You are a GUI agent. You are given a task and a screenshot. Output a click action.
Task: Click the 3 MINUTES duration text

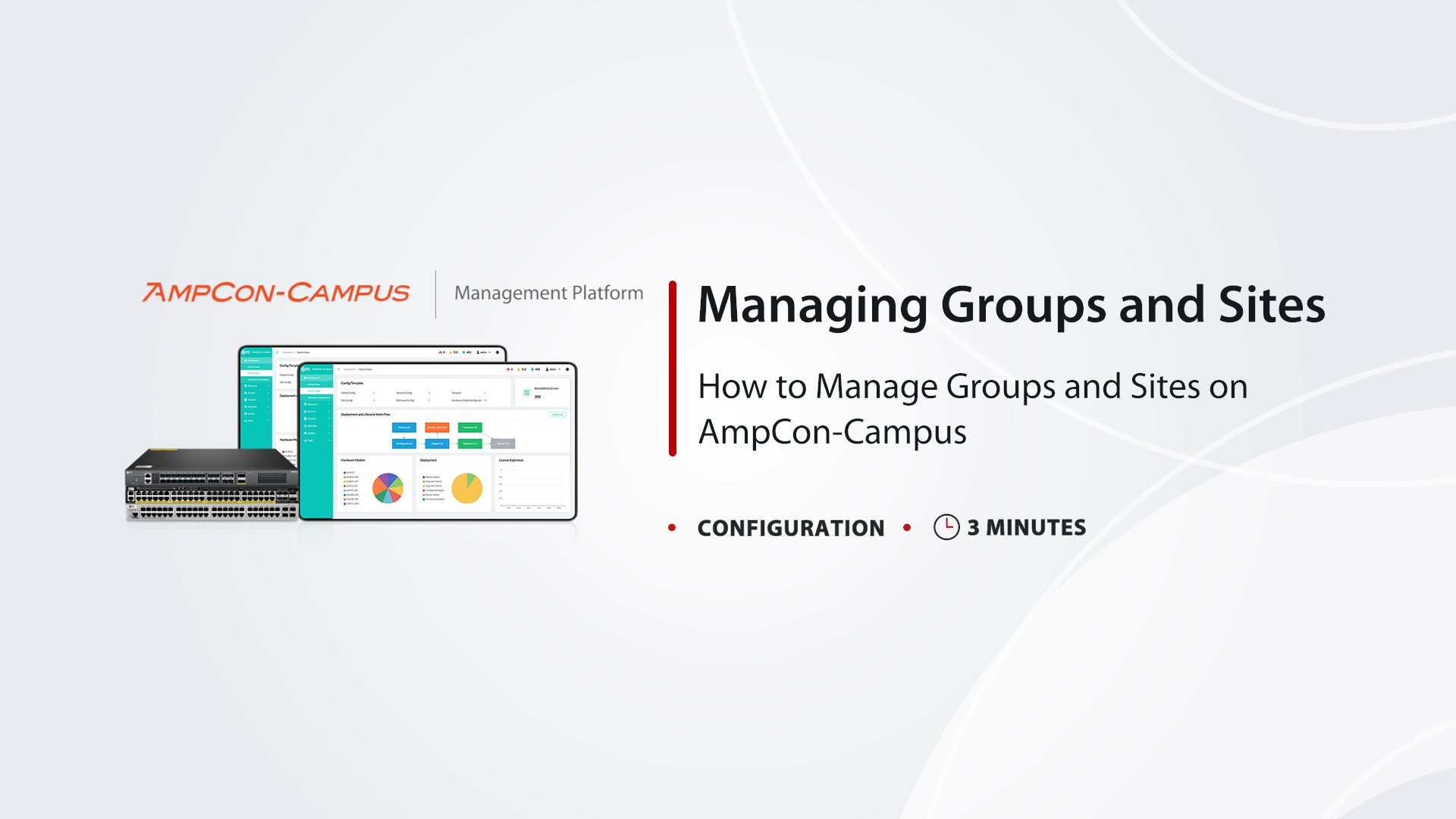click(1026, 528)
